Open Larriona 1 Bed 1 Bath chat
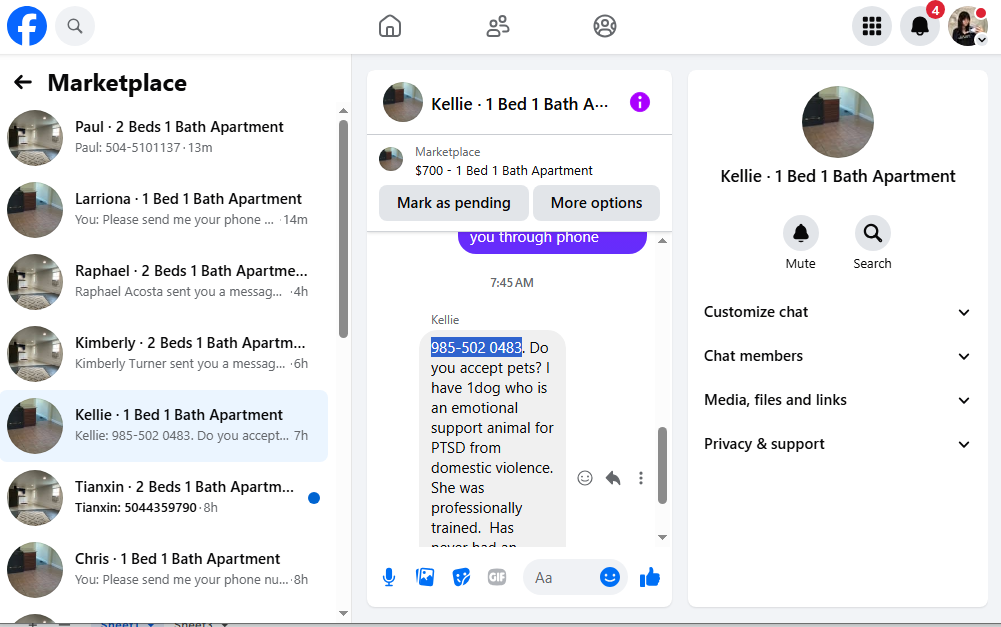Screen dimensions: 1001x627 (164, 209)
